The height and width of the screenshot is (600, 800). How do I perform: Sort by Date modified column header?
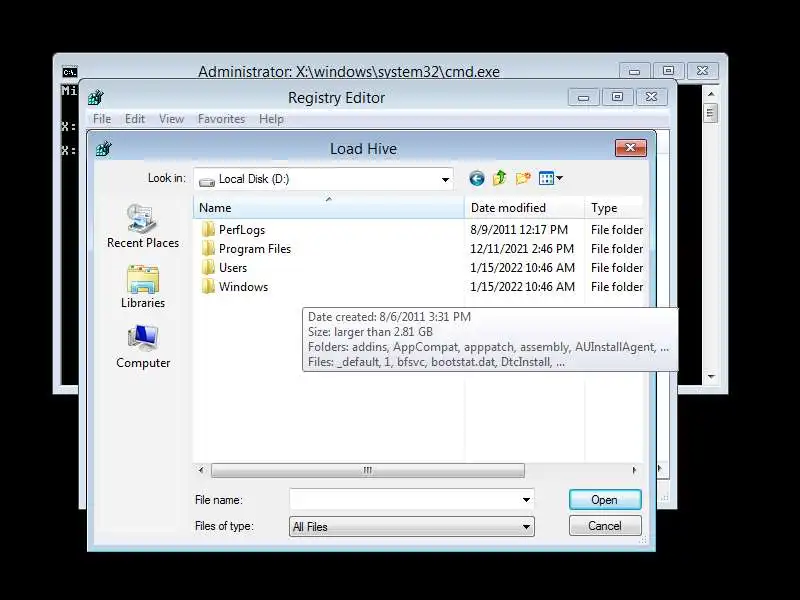point(524,208)
